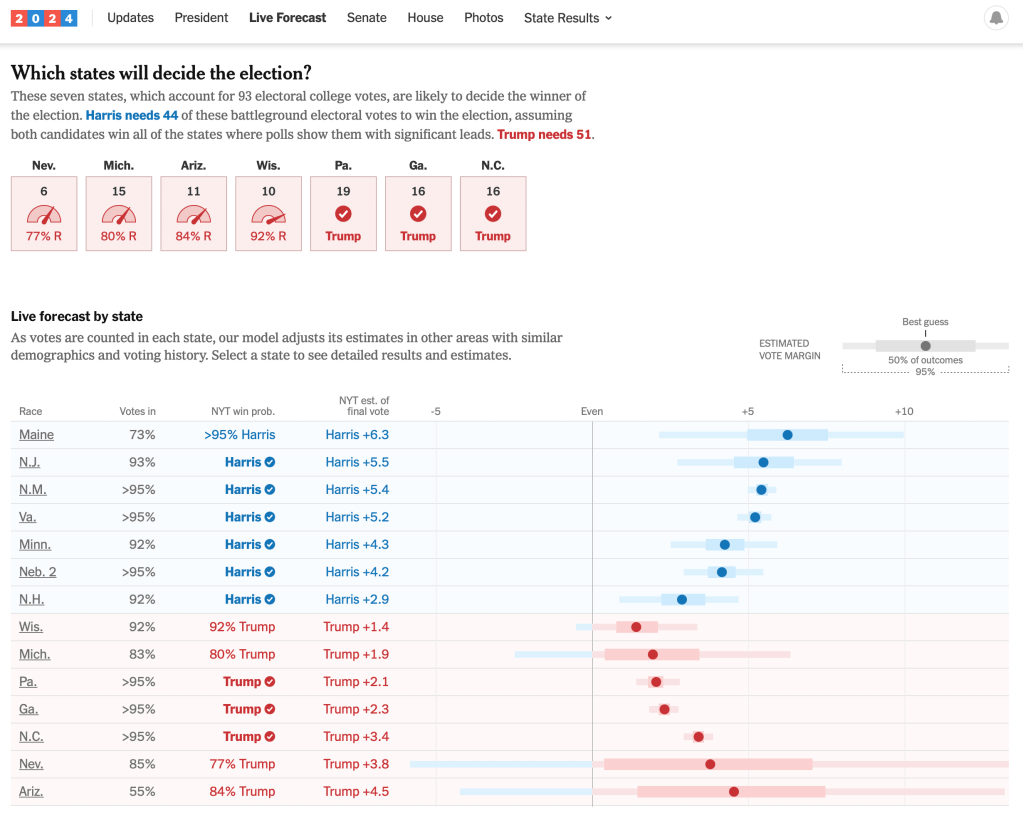Click the Pennsylvania Trump checkmark icon
1023x815 pixels.
tap(343, 214)
